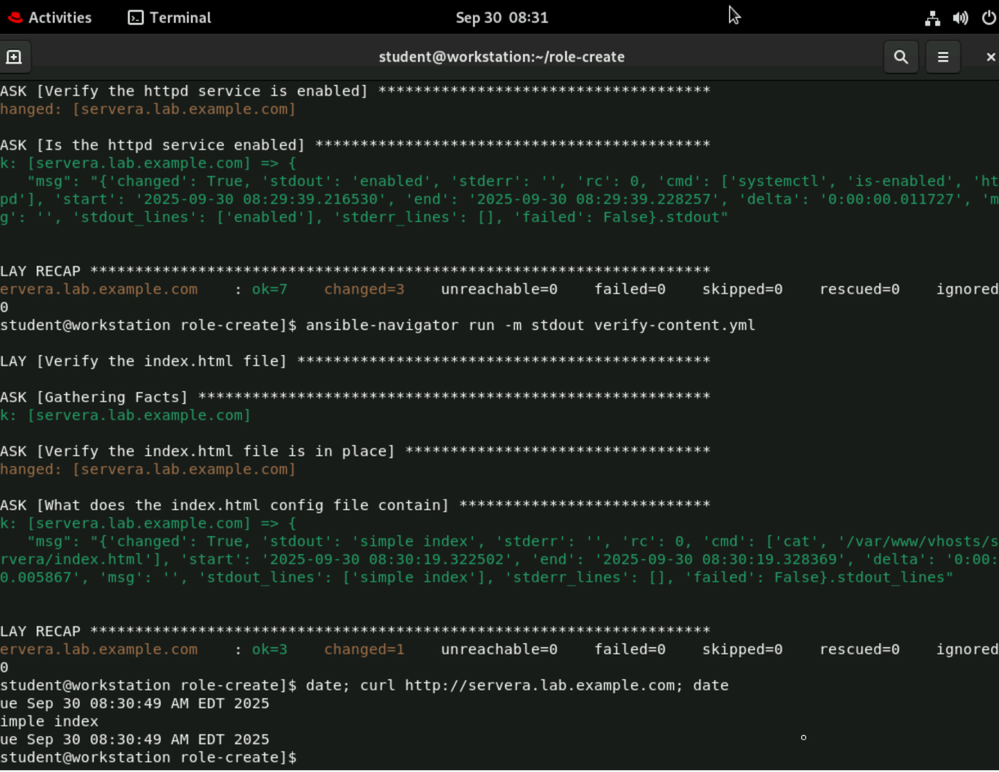Click the student@workstation:~/role-create window title
The width and height of the screenshot is (999, 772).
501,57
